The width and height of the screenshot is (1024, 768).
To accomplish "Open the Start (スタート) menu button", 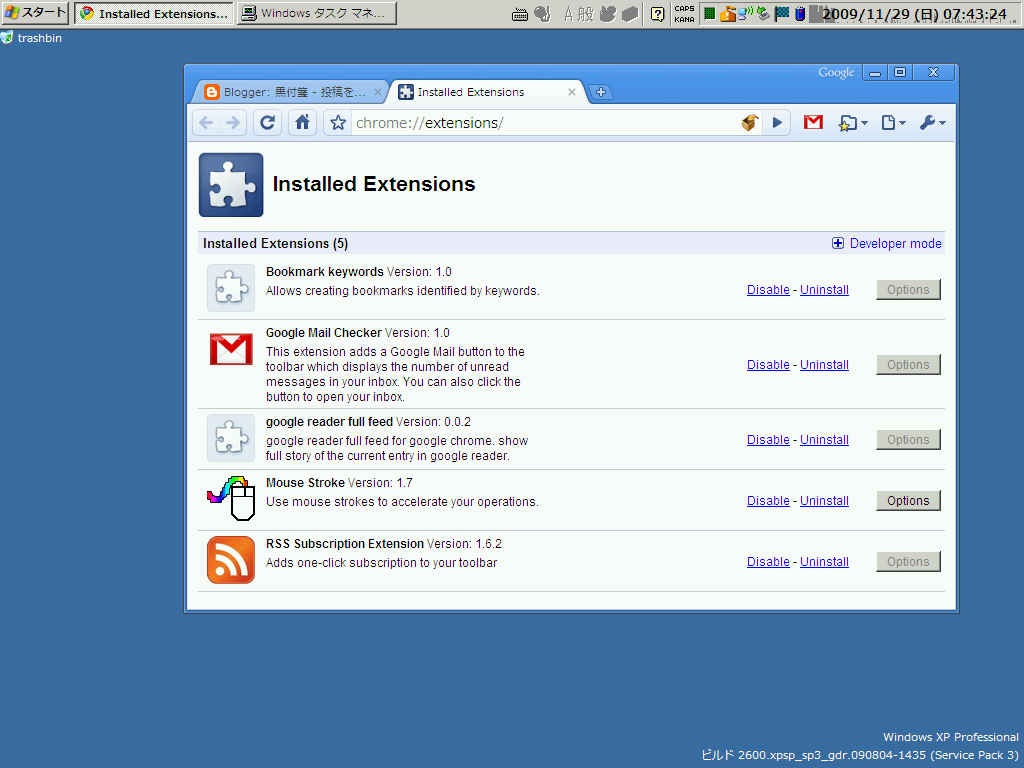I will pyautogui.click(x=35, y=13).
